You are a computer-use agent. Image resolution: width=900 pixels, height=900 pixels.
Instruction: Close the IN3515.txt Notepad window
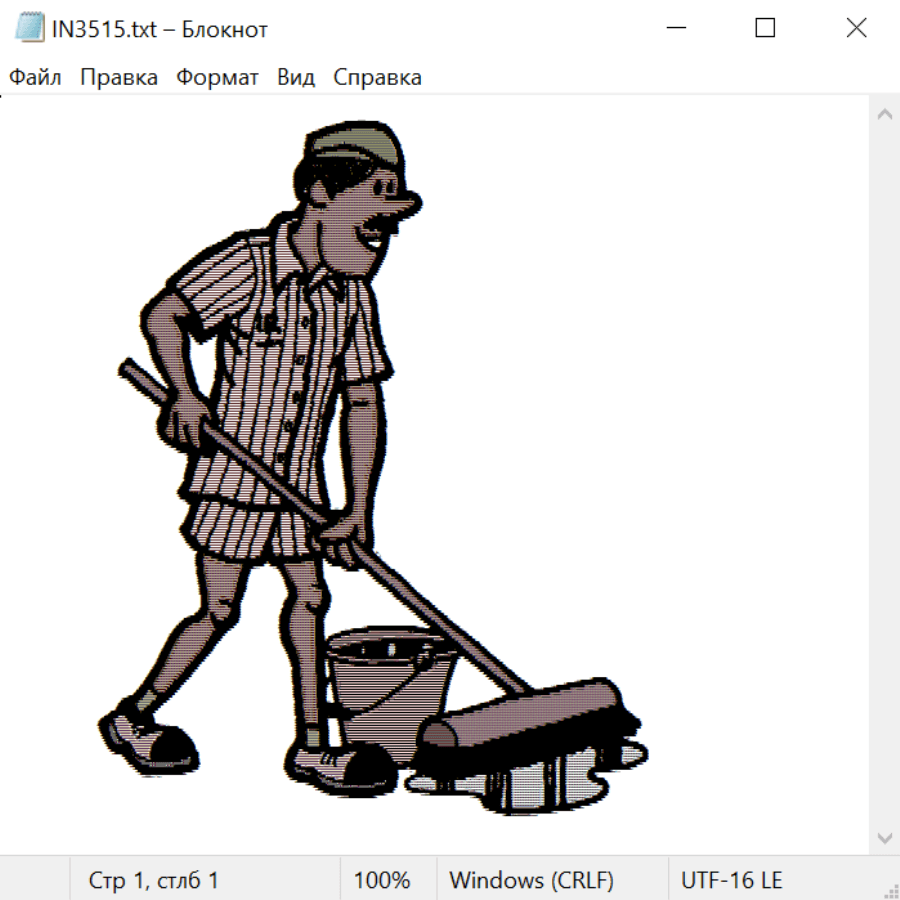pos(856,28)
